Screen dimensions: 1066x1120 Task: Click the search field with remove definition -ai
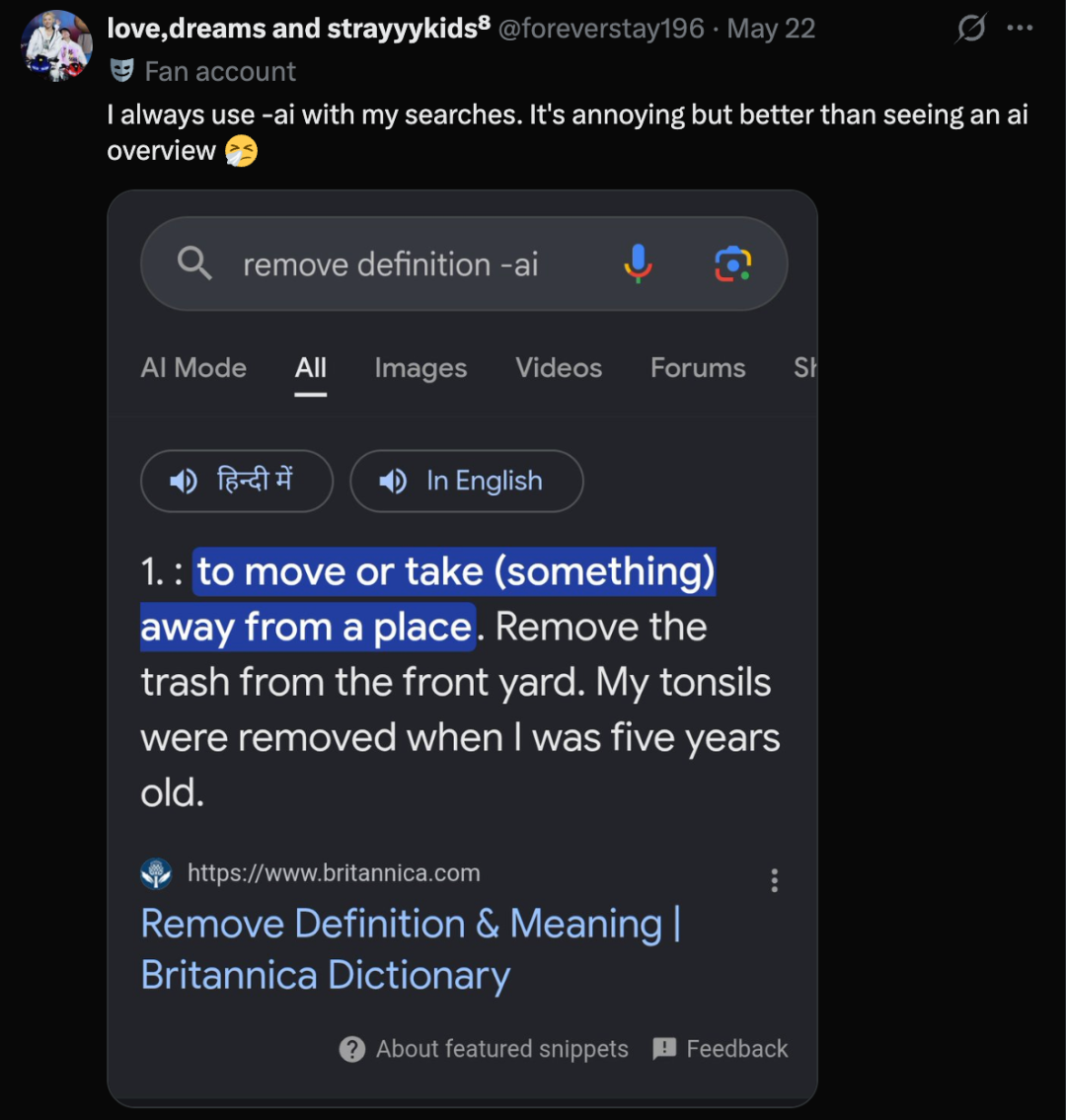click(x=465, y=263)
